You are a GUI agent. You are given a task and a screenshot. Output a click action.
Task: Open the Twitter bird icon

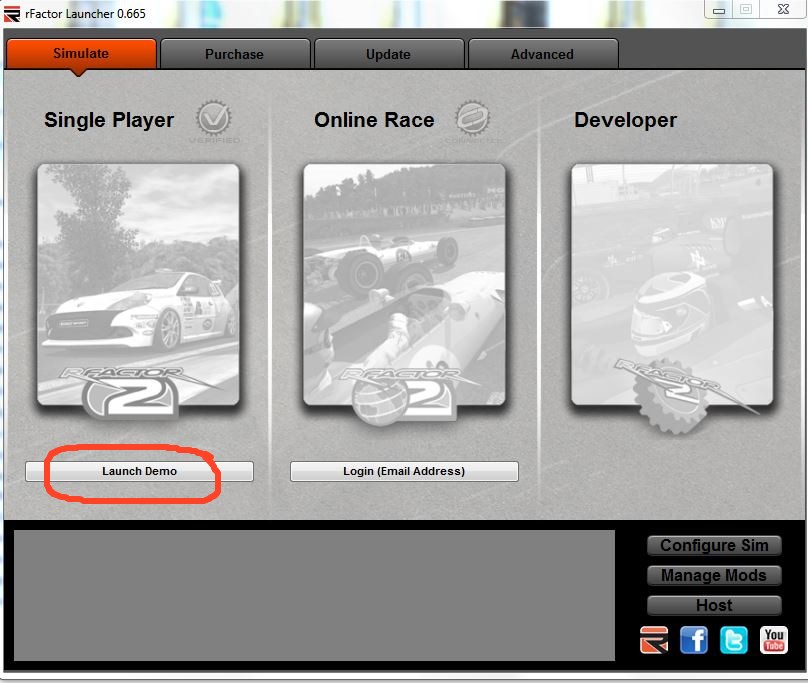click(734, 640)
